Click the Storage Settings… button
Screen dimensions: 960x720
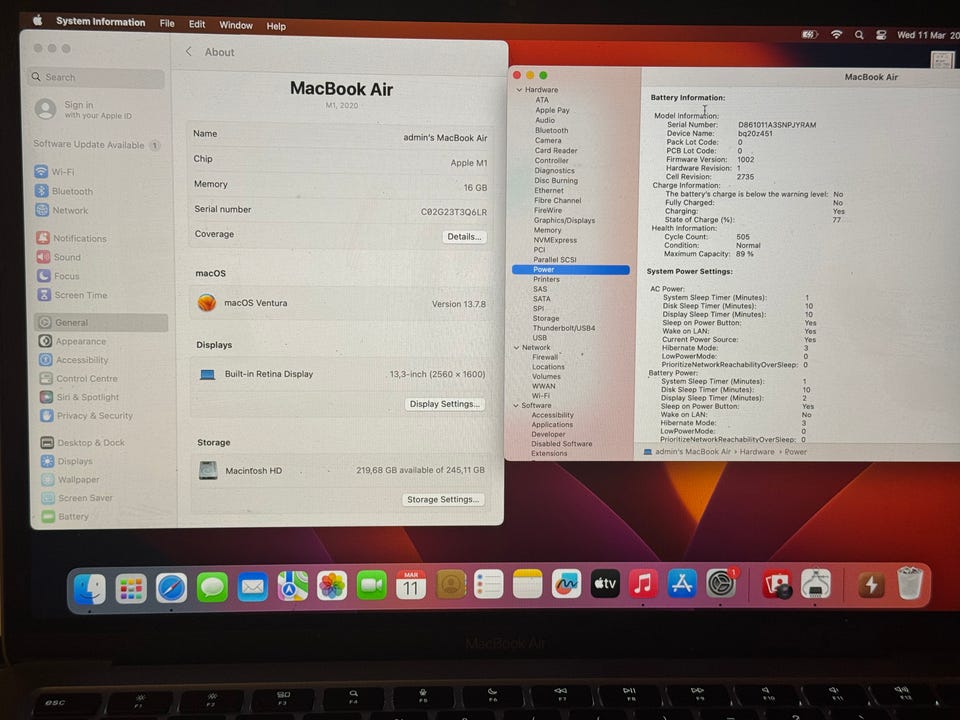coord(443,500)
